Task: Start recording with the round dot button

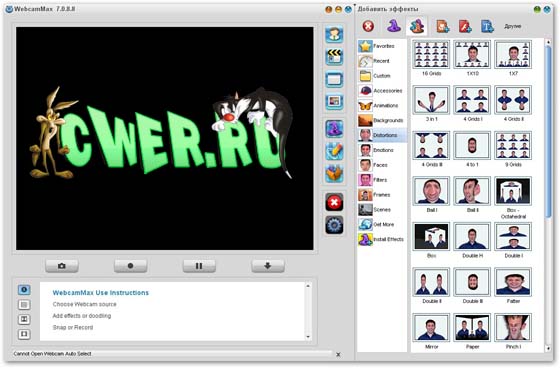Action: pyautogui.click(x=130, y=266)
